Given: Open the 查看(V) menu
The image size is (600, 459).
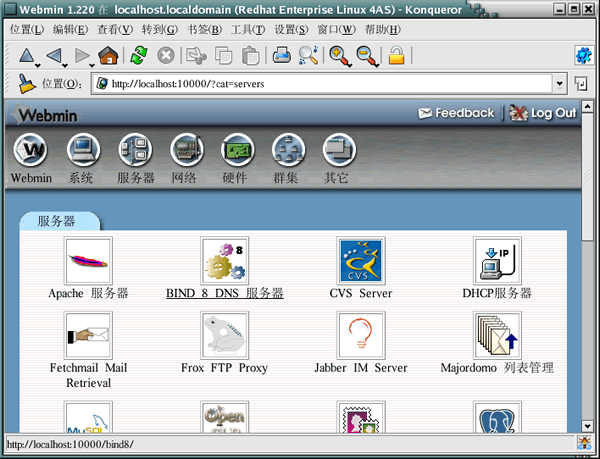Looking at the screenshot, I should tap(115, 29).
